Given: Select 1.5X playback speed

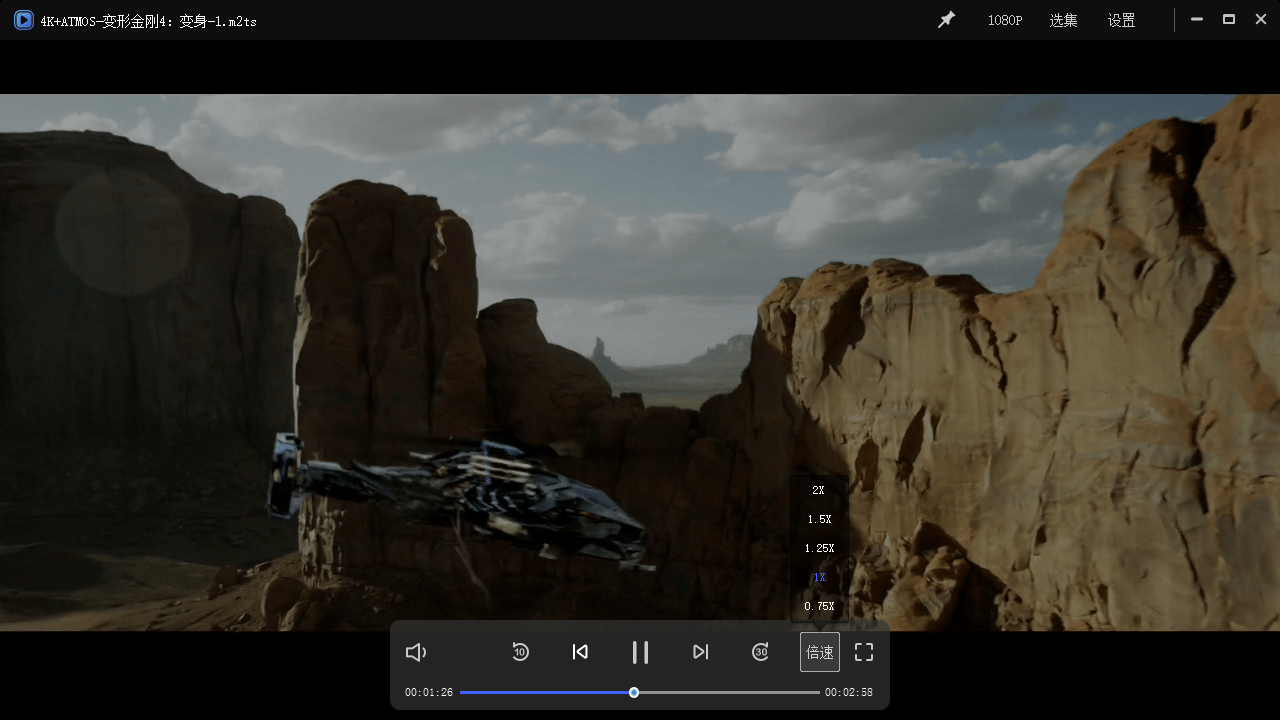Looking at the screenshot, I should [x=819, y=520].
